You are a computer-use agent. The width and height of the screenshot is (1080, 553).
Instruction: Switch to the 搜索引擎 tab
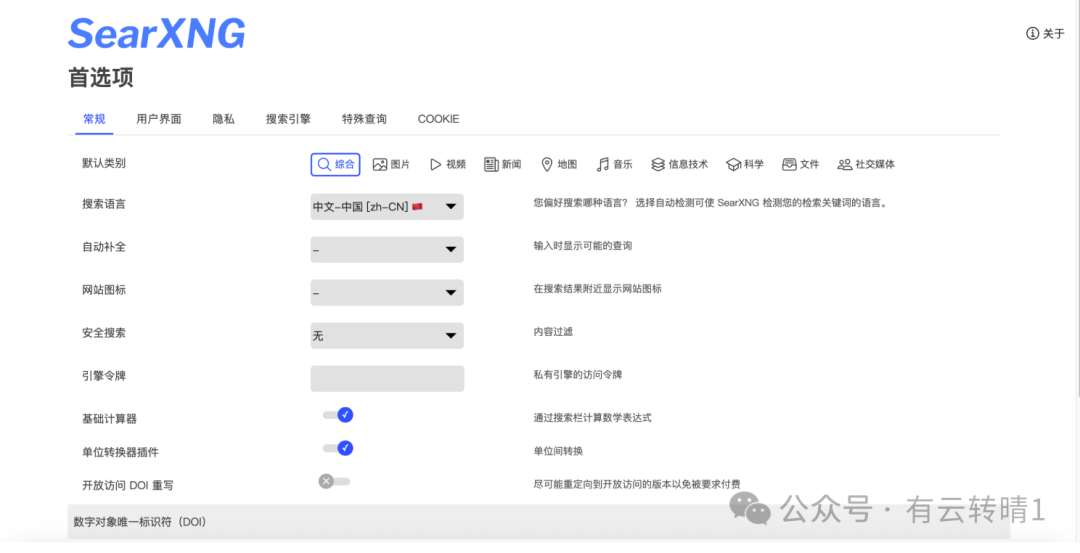pos(289,119)
